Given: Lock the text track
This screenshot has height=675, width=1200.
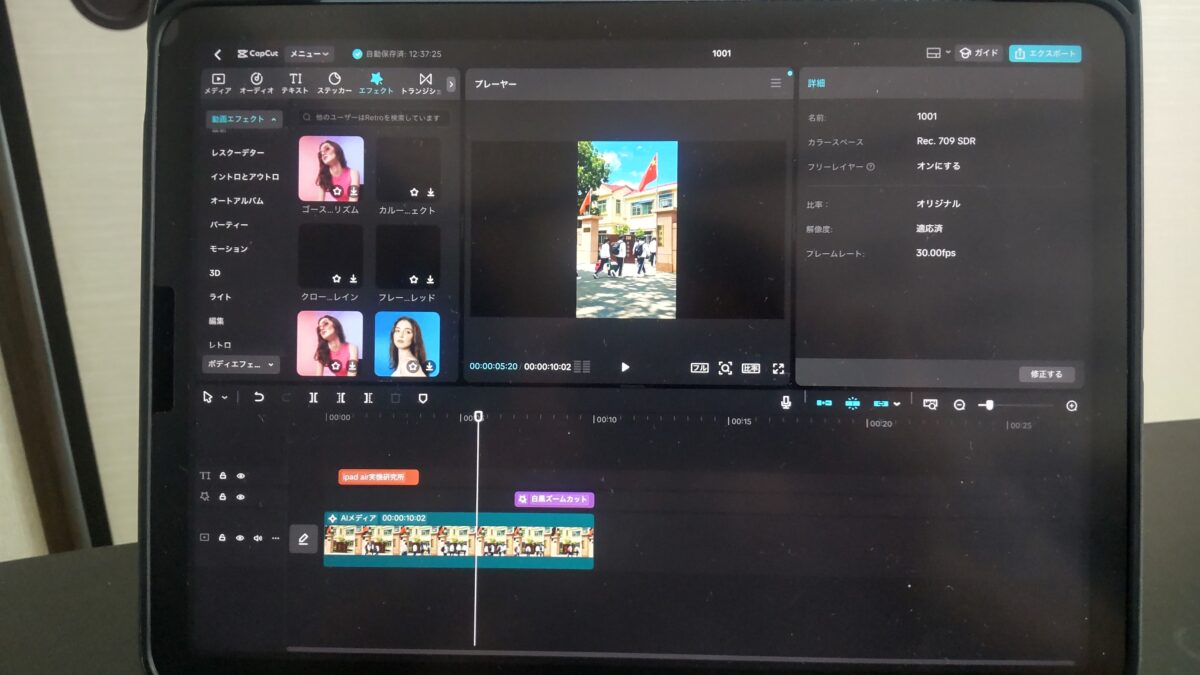Looking at the screenshot, I should click(223, 476).
